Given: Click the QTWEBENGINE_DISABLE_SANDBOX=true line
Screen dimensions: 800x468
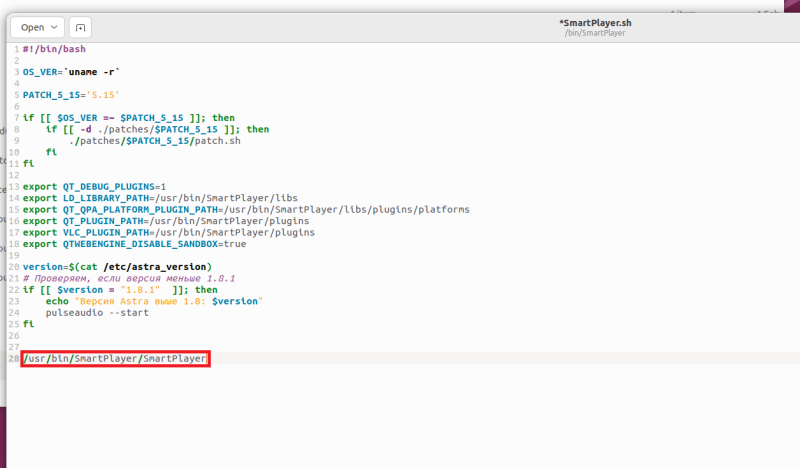Looking at the screenshot, I should click(x=134, y=244).
